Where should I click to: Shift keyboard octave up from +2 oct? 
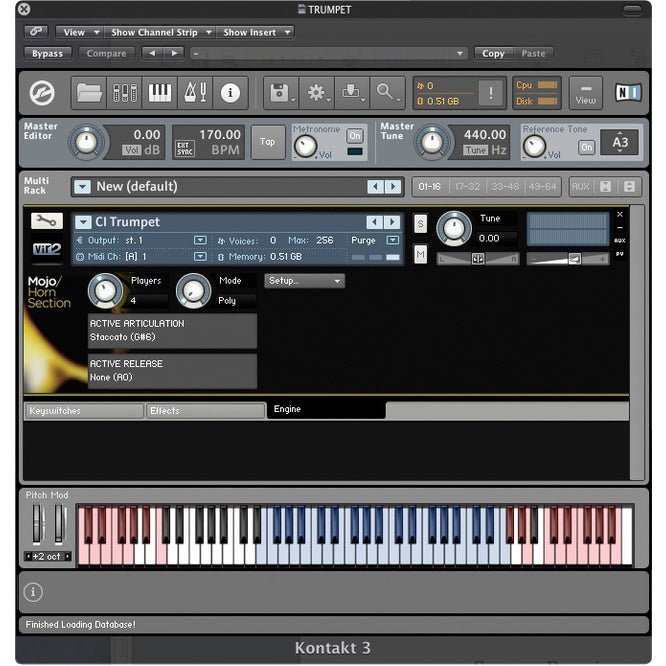(x=68, y=556)
